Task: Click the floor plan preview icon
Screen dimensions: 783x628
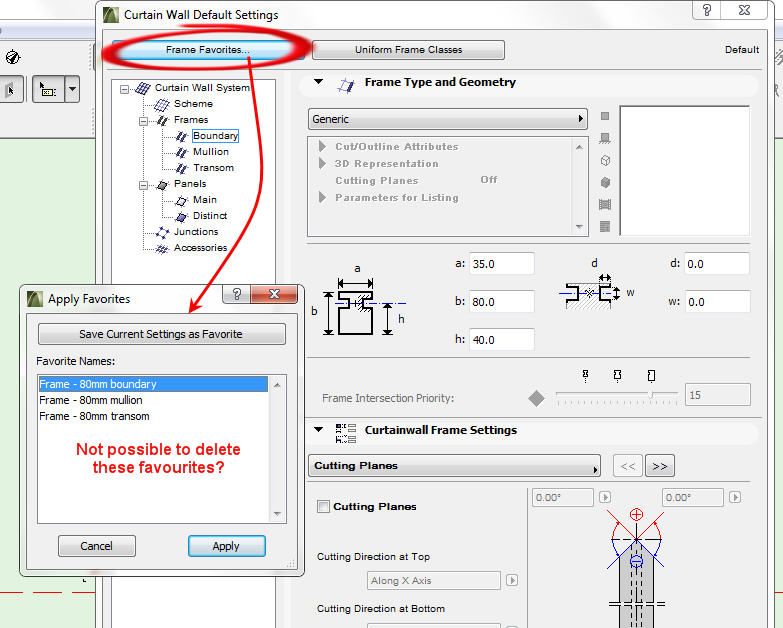Action: pyautogui.click(x=605, y=138)
